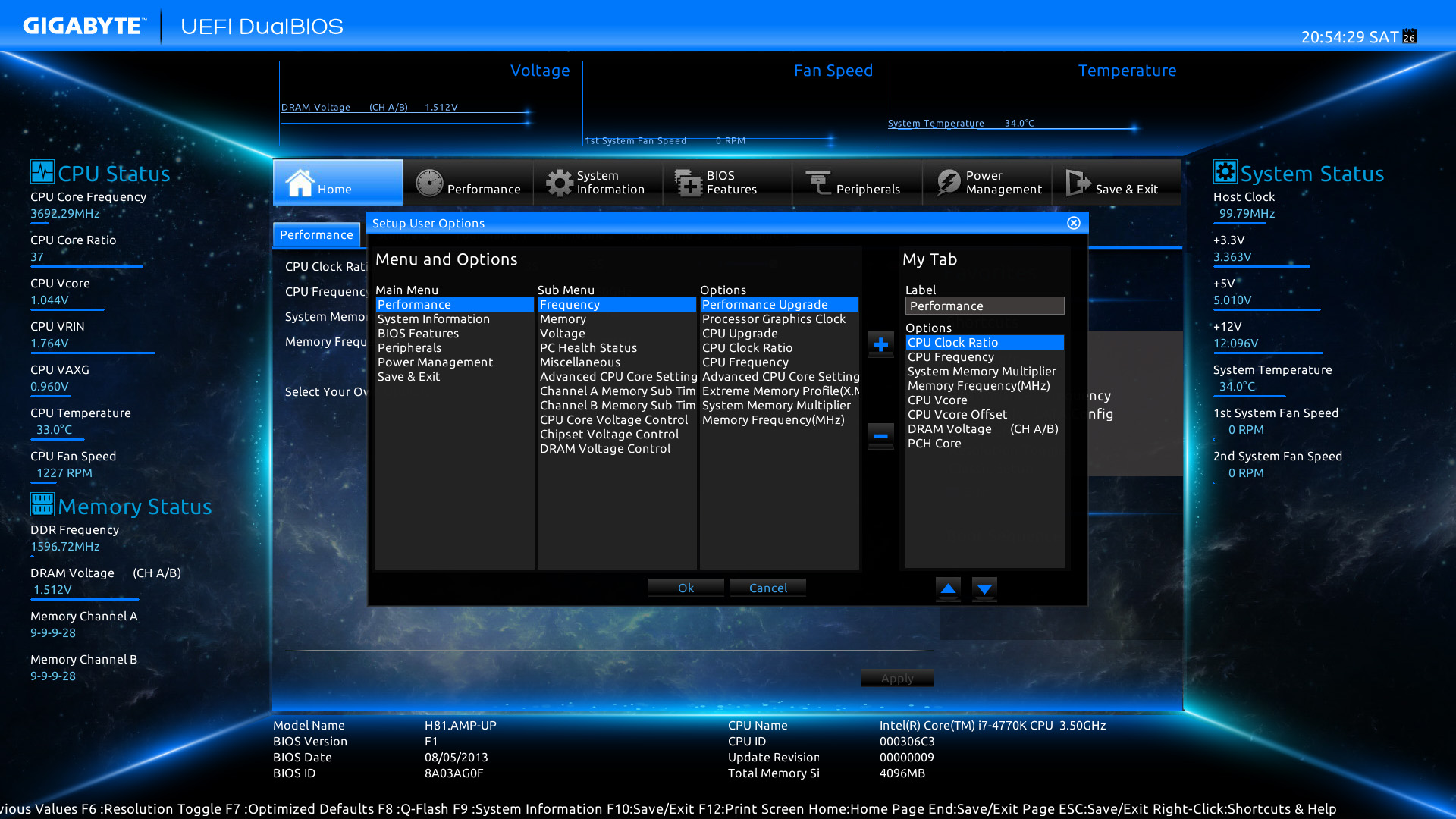Switch to the Performance main tab
Screen dimensions: 1456x819
tap(468, 182)
